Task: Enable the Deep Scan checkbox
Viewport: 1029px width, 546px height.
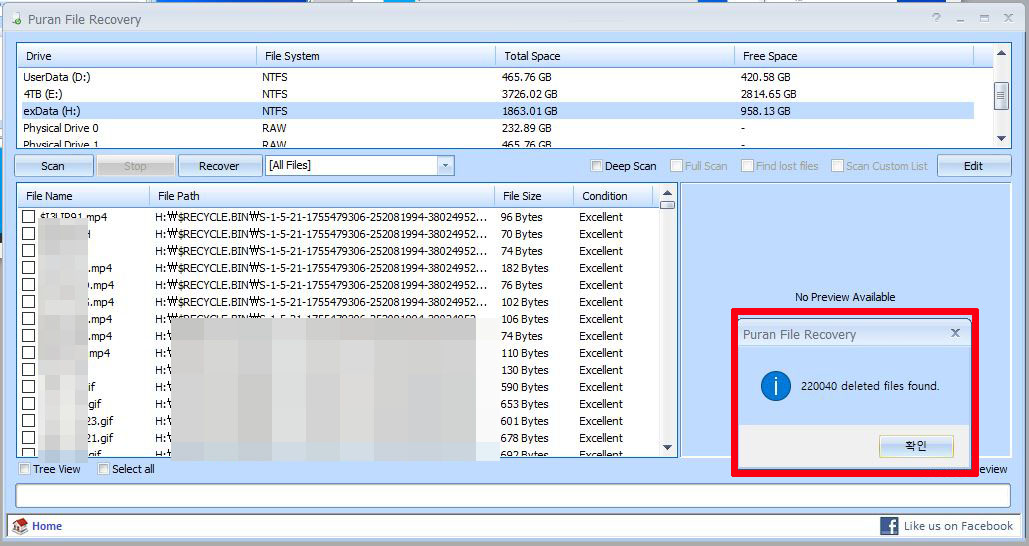Action: point(597,166)
